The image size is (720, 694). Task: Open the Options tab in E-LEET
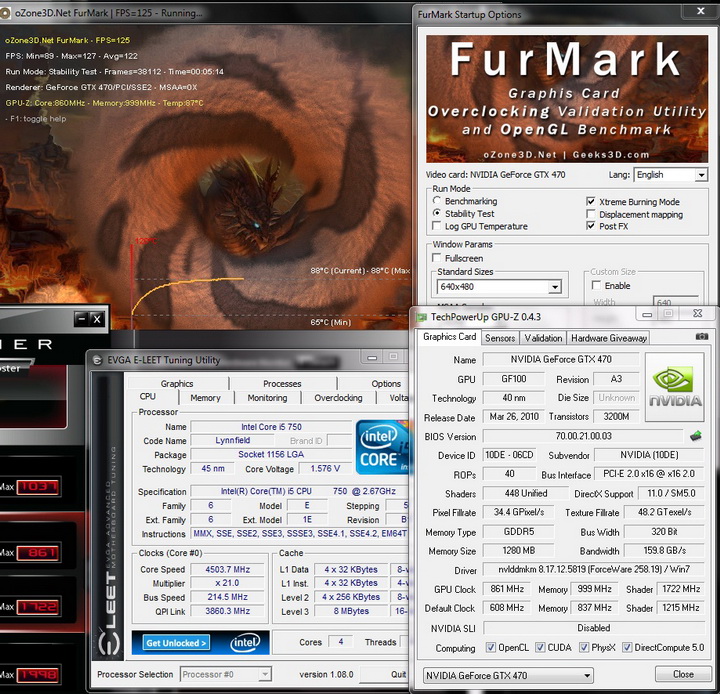pos(386,383)
